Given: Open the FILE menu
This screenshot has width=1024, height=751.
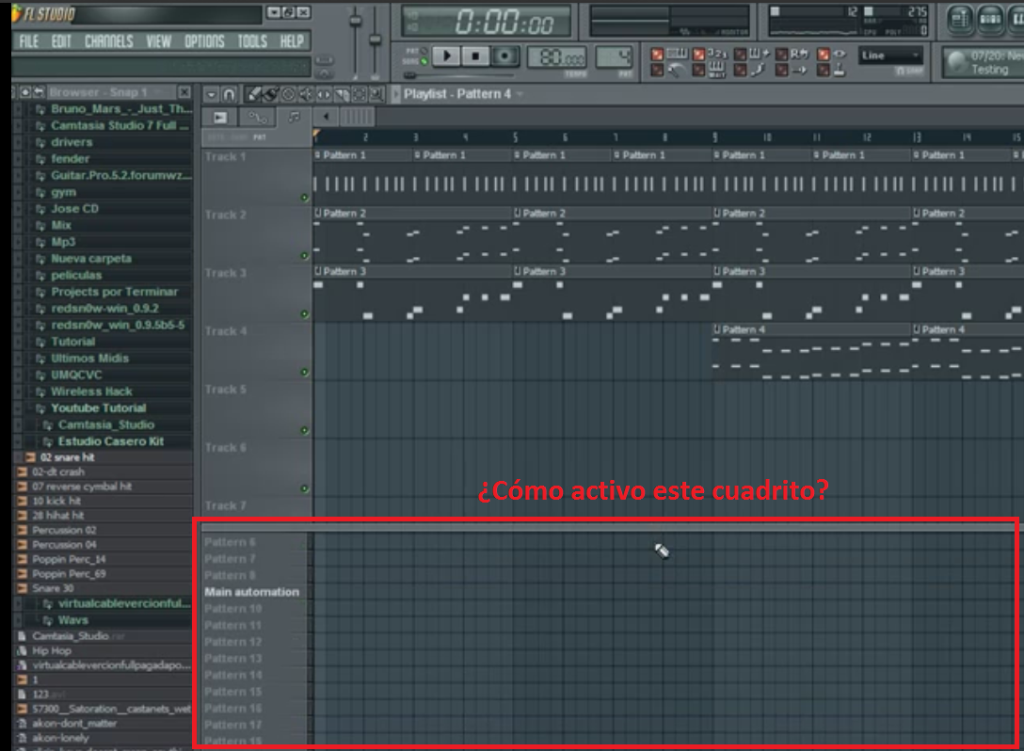Looking at the screenshot, I should coord(29,42).
